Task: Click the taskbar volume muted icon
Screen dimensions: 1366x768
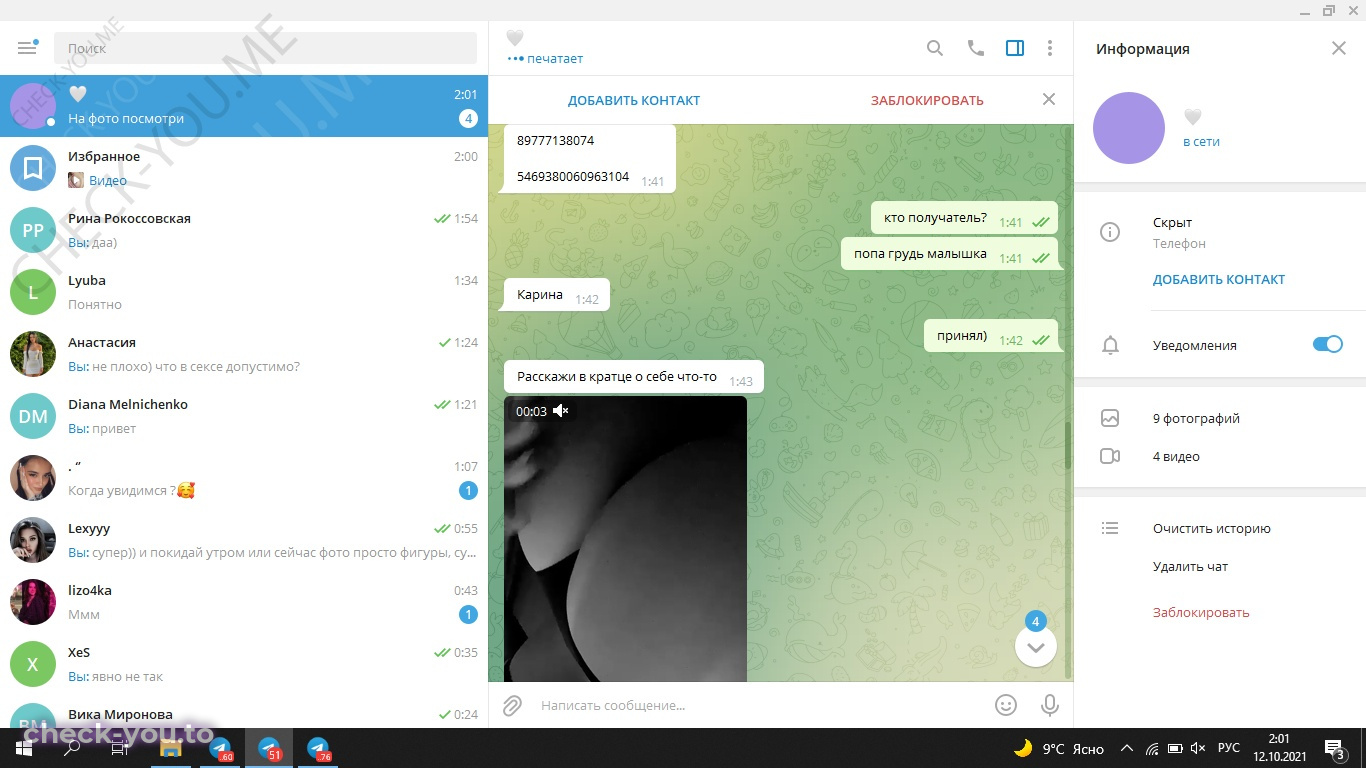Action: coord(1198,748)
